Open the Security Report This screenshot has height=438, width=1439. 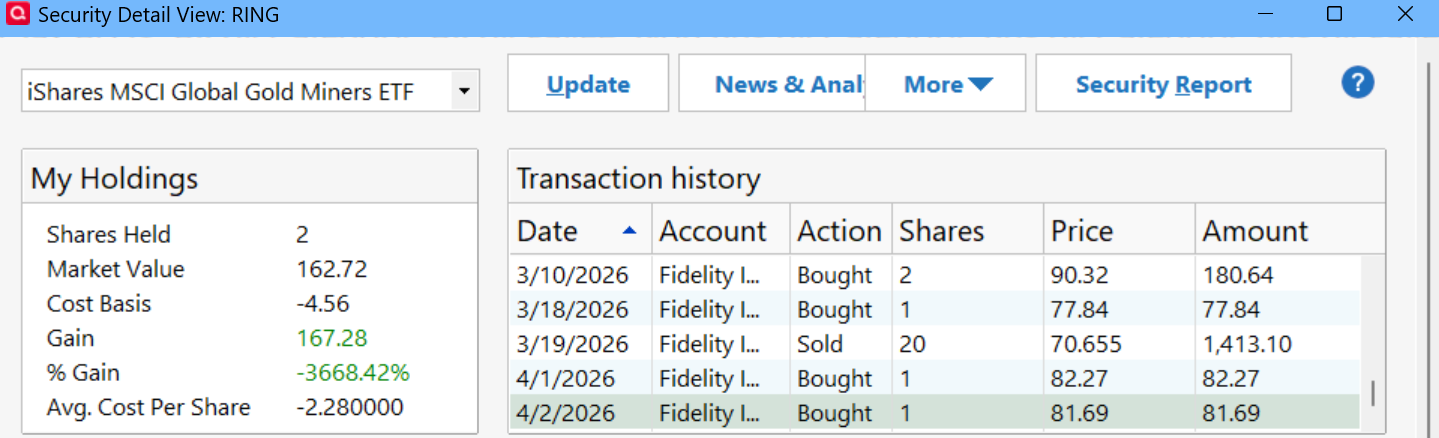pyautogui.click(x=1163, y=84)
